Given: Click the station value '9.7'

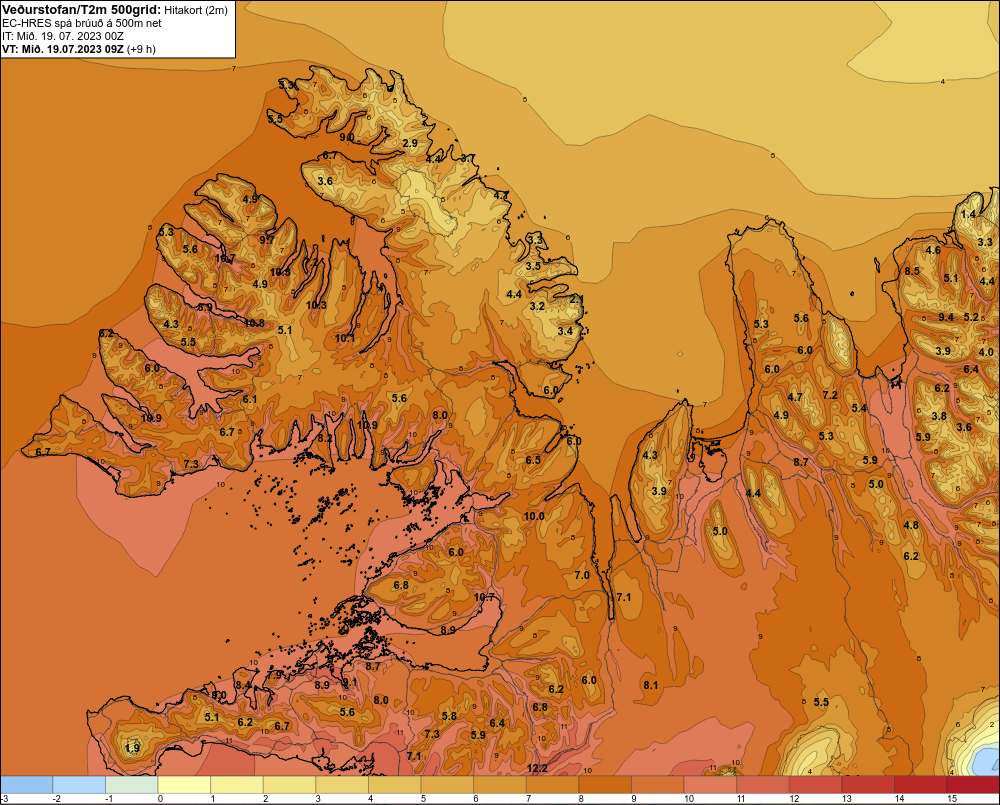Looking at the screenshot, I should [x=267, y=240].
